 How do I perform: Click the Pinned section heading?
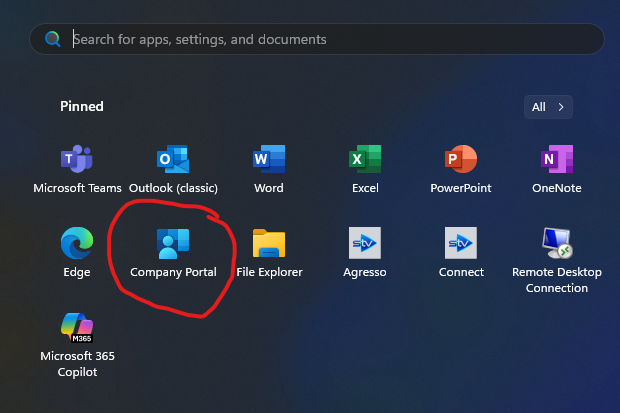82,106
